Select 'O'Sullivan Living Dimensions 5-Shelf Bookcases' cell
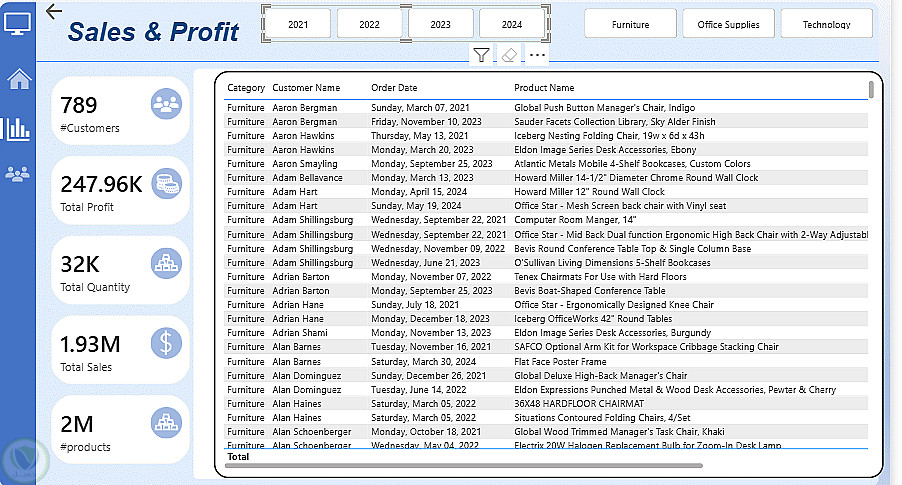The height and width of the screenshot is (485, 902). click(612, 263)
